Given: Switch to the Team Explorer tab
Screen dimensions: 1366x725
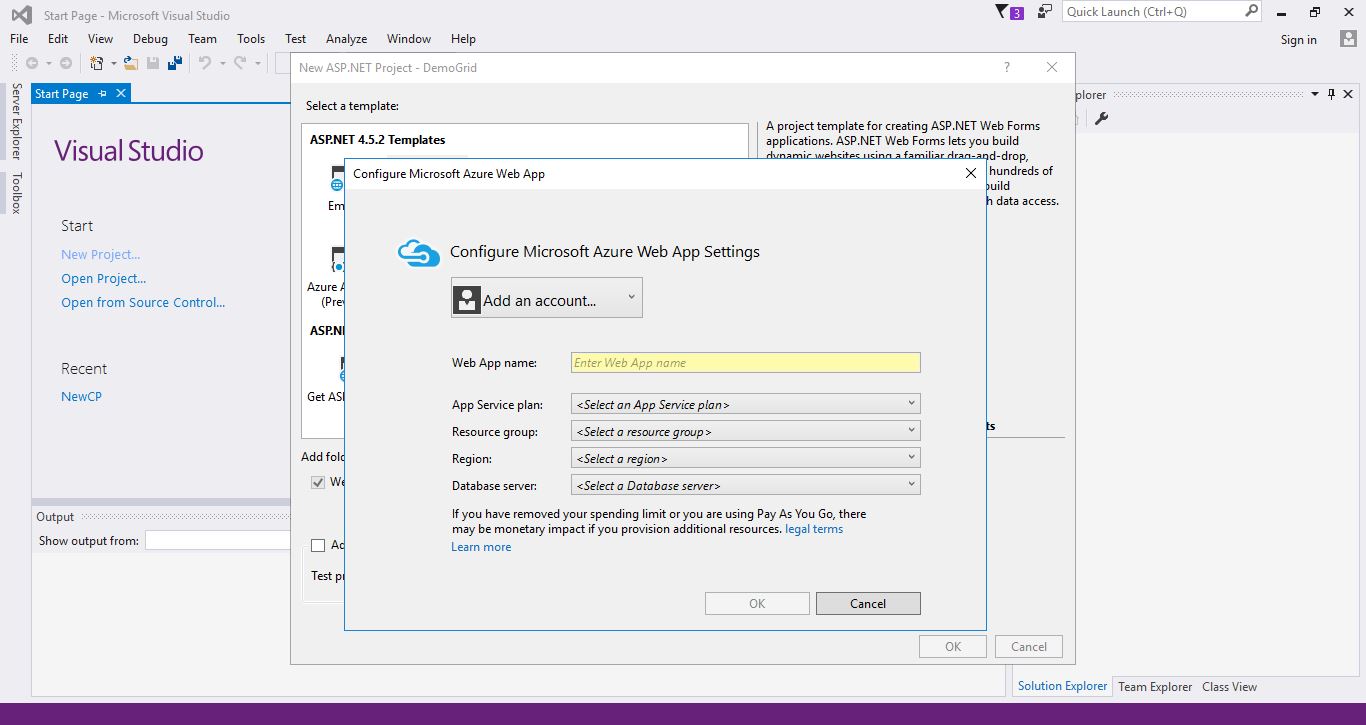Looking at the screenshot, I should [1155, 687].
